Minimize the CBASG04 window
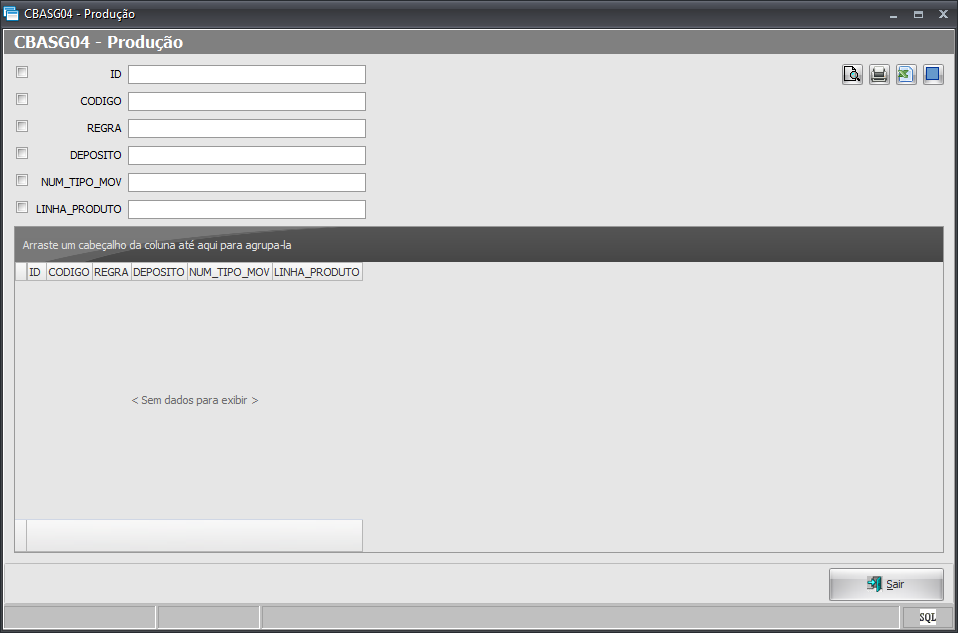The image size is (958, 633). pyautogui.click(x=894, y=15)
